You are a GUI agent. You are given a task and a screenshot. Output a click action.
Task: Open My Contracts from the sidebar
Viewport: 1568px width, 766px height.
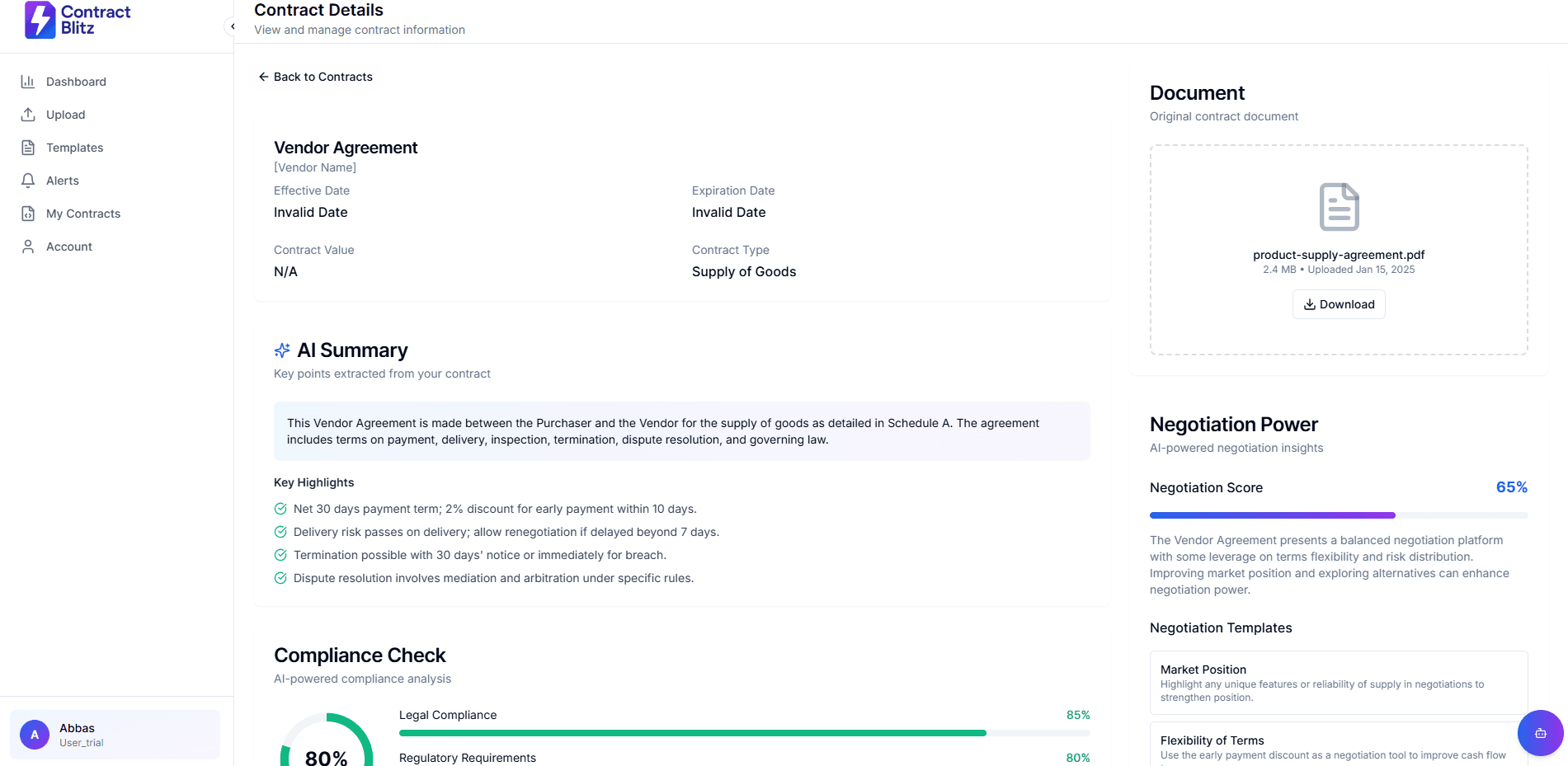click(28, 213)
